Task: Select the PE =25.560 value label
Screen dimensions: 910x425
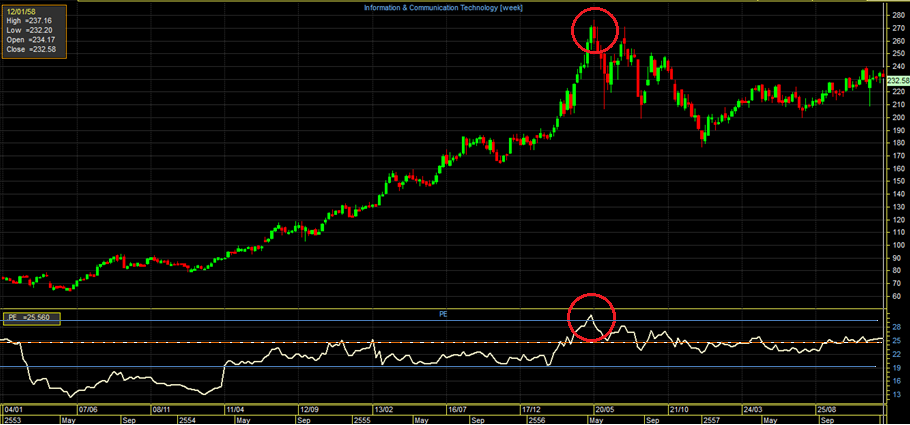Action: tap(33, 318)
